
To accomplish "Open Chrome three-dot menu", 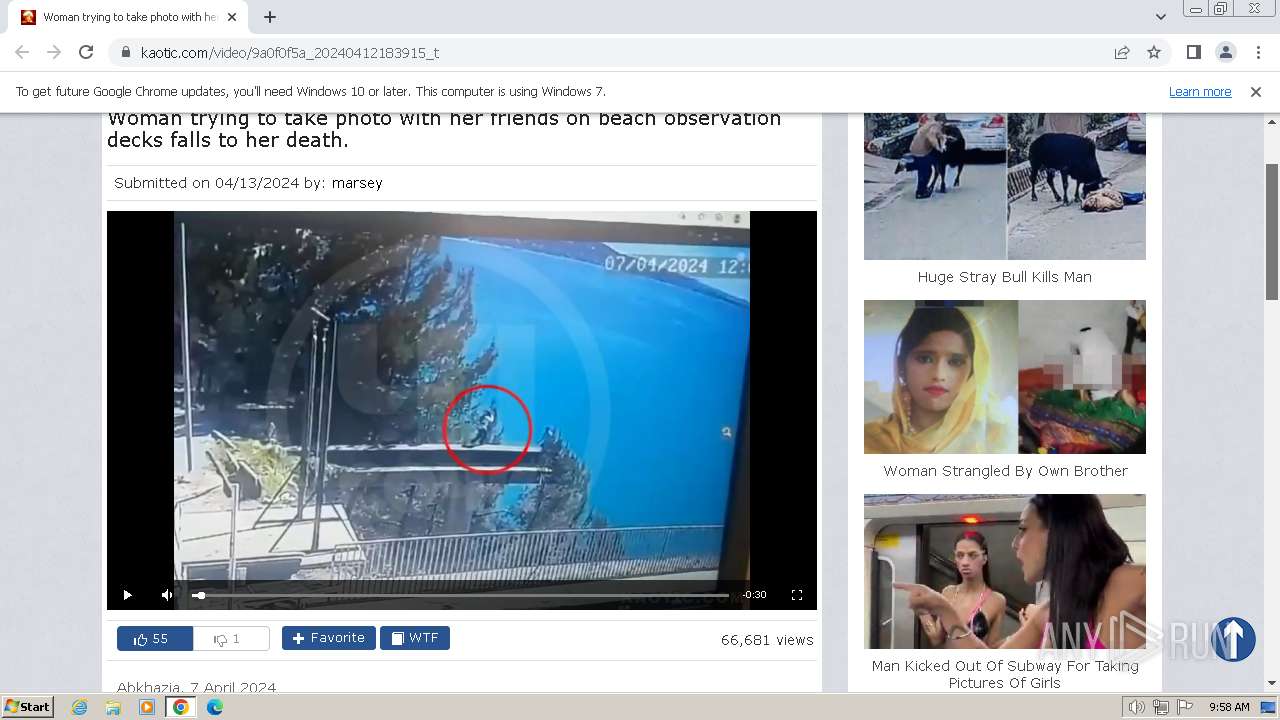I will [1256, 52].
